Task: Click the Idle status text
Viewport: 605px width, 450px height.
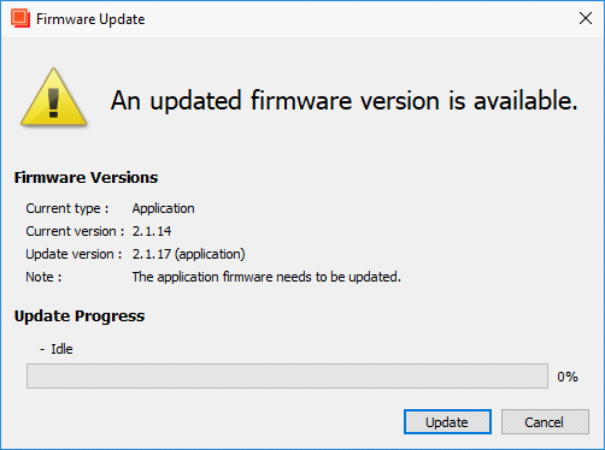Action: (62, 349)
